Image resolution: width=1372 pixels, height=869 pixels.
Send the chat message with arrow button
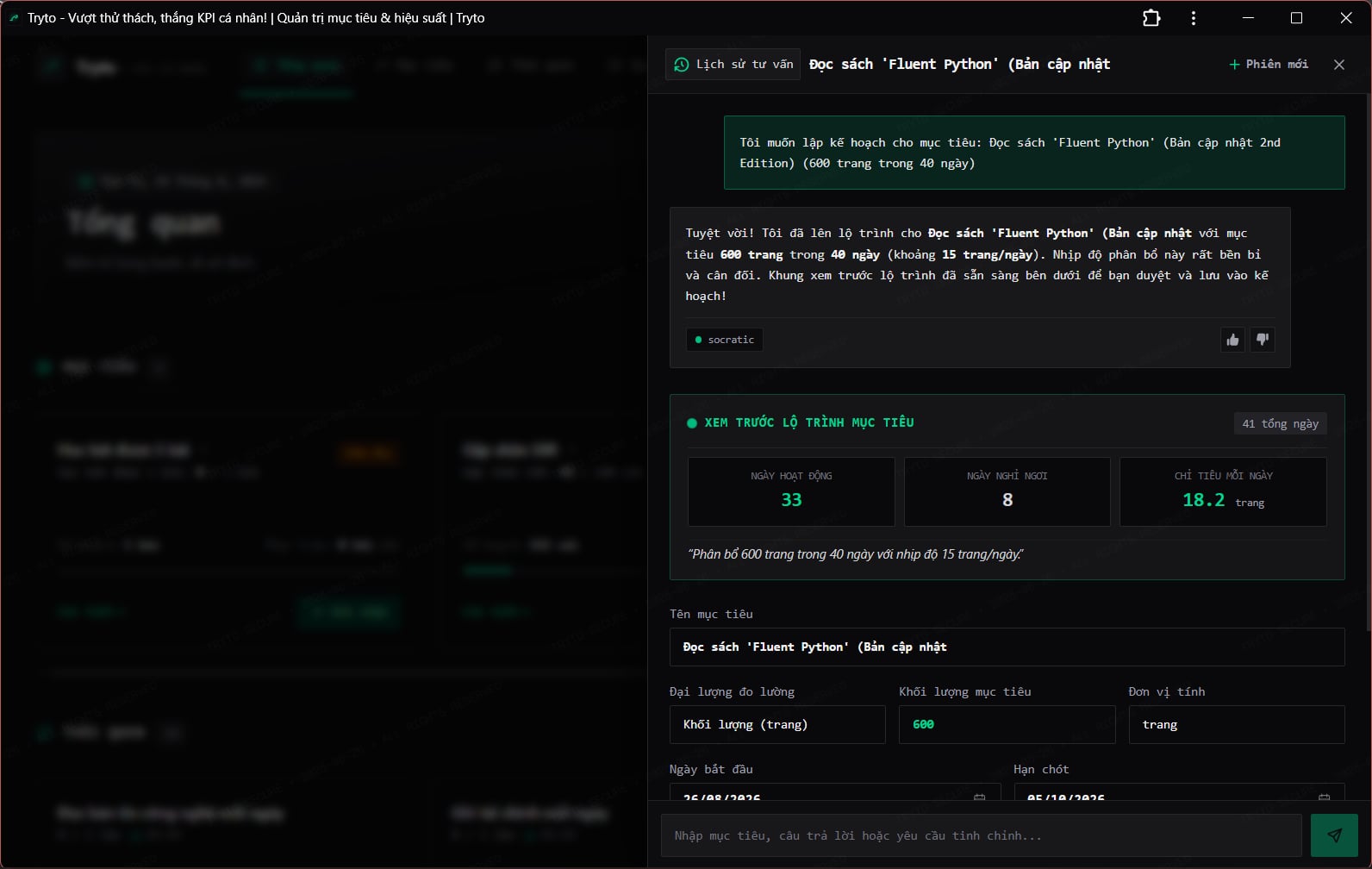pyautogui.click(x=1334, y=835)
